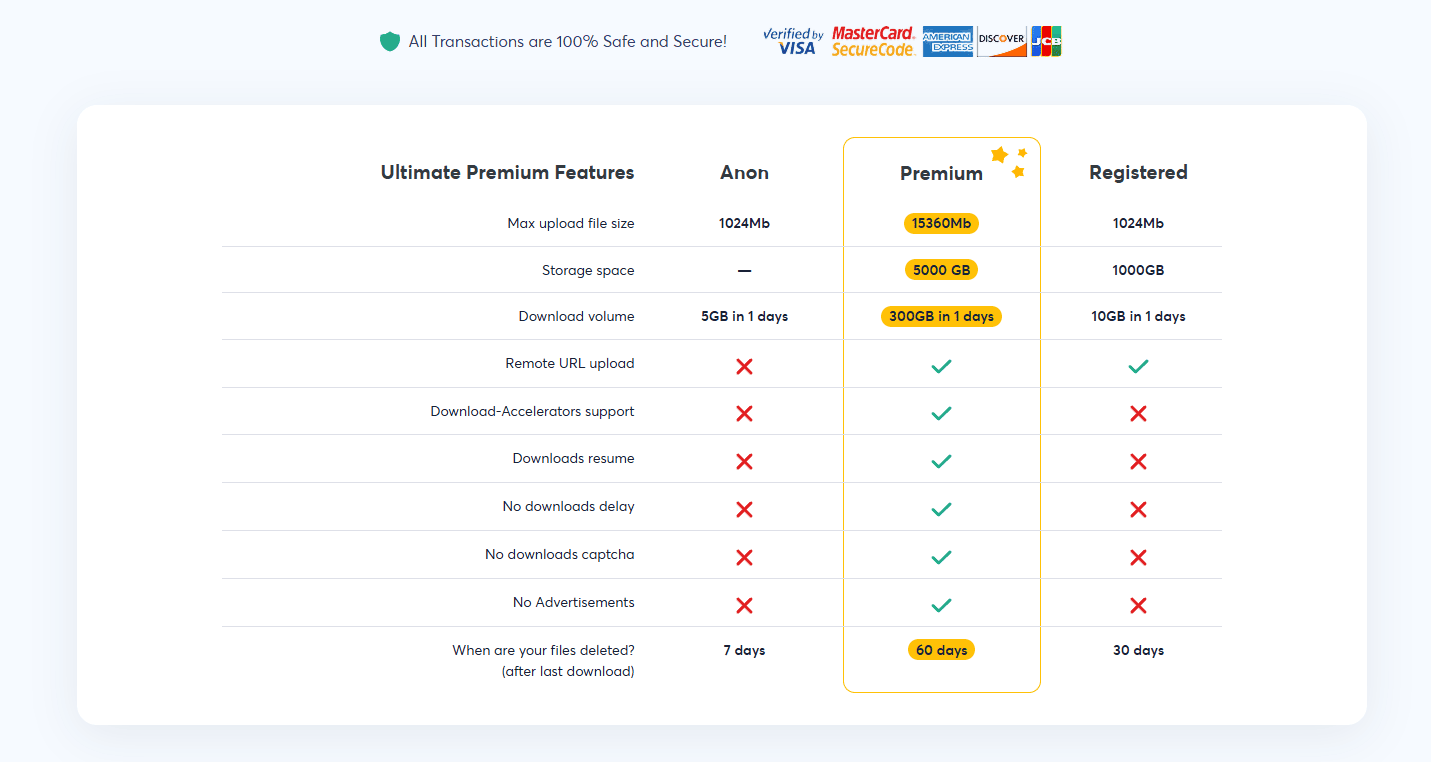This screenshot has height=762, width=1431.
Task: Click Registered's red X for No Advertisements
Action: pos(1138,605)
